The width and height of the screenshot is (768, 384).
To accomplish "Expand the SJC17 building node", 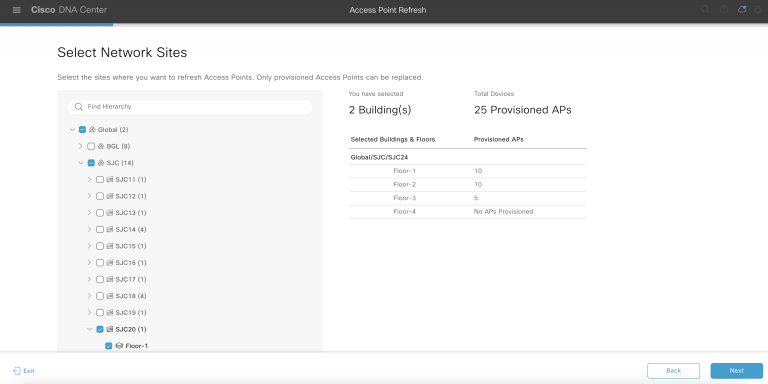I will (89, 279).
